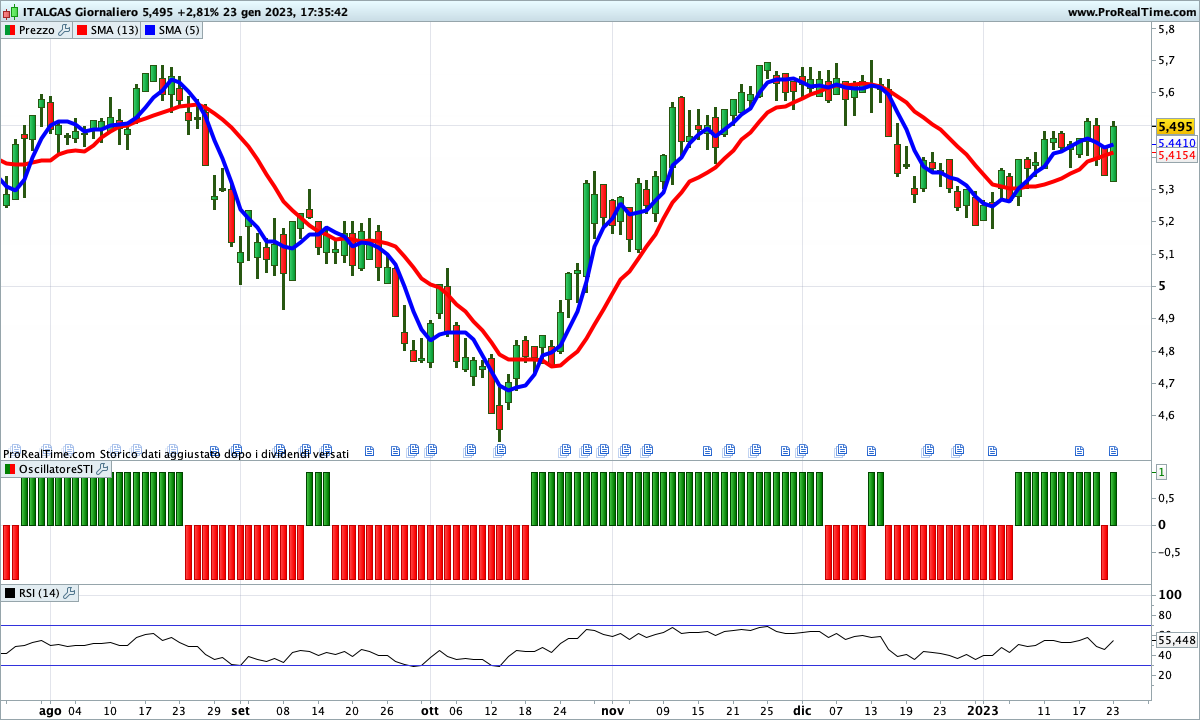Click the 4,6 price axis label
This screenshot has width=1200, height=720.
click(x=1166, y=415)
